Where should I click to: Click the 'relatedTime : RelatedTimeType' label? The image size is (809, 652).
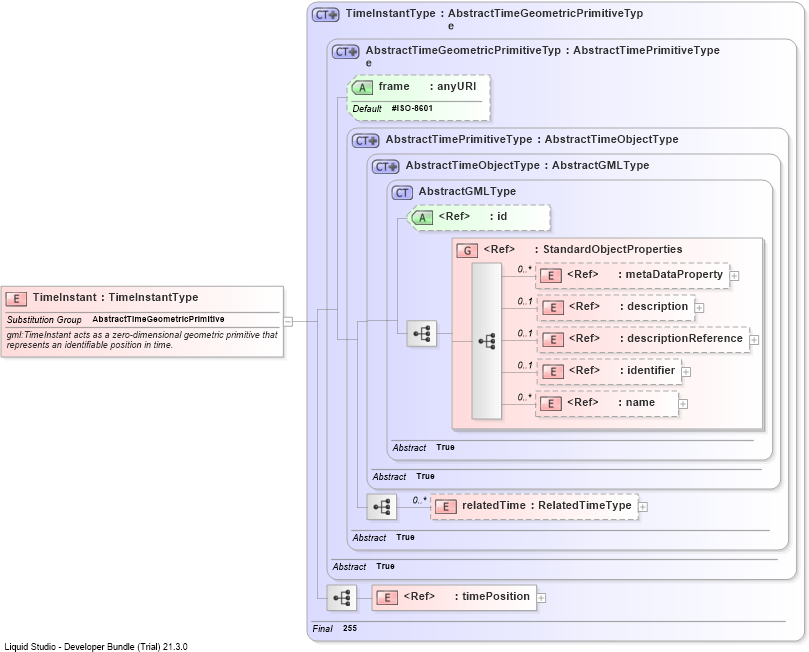[546, 506]
